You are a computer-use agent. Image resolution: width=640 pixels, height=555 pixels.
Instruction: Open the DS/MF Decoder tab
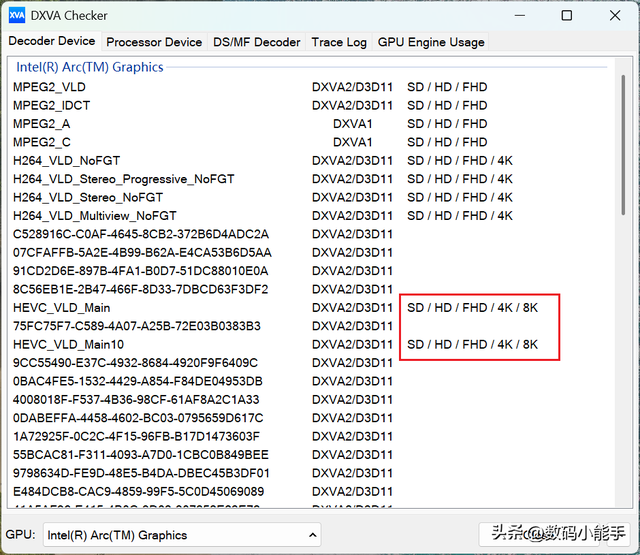point(256,42)
